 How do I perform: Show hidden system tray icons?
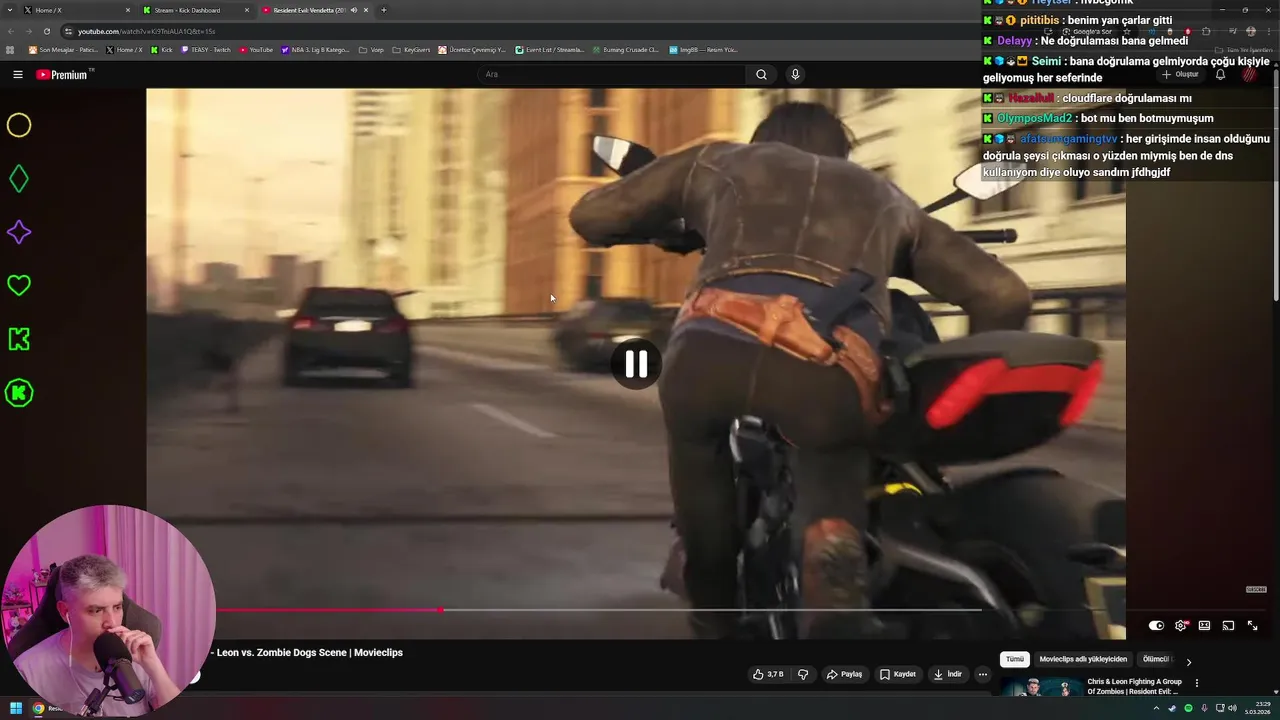pyautogui.click(x=1157, y=708)
